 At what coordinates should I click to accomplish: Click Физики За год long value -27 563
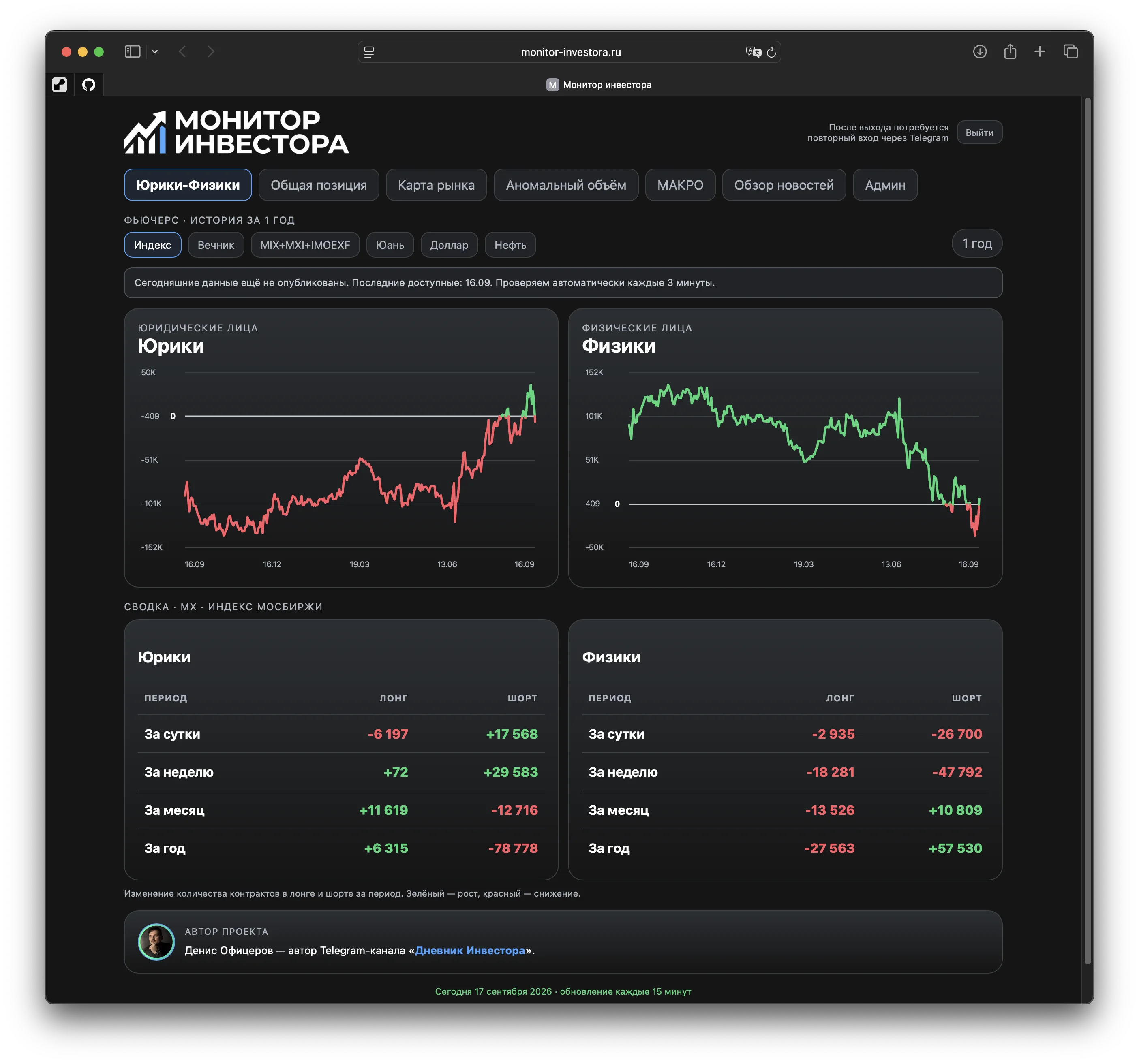tap(829, 848)
